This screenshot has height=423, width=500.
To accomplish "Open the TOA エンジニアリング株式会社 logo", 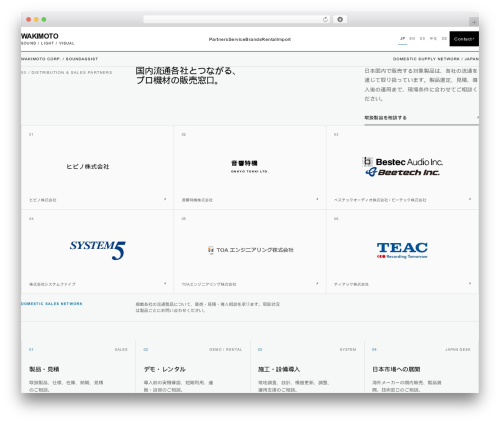I will (250, 250).
